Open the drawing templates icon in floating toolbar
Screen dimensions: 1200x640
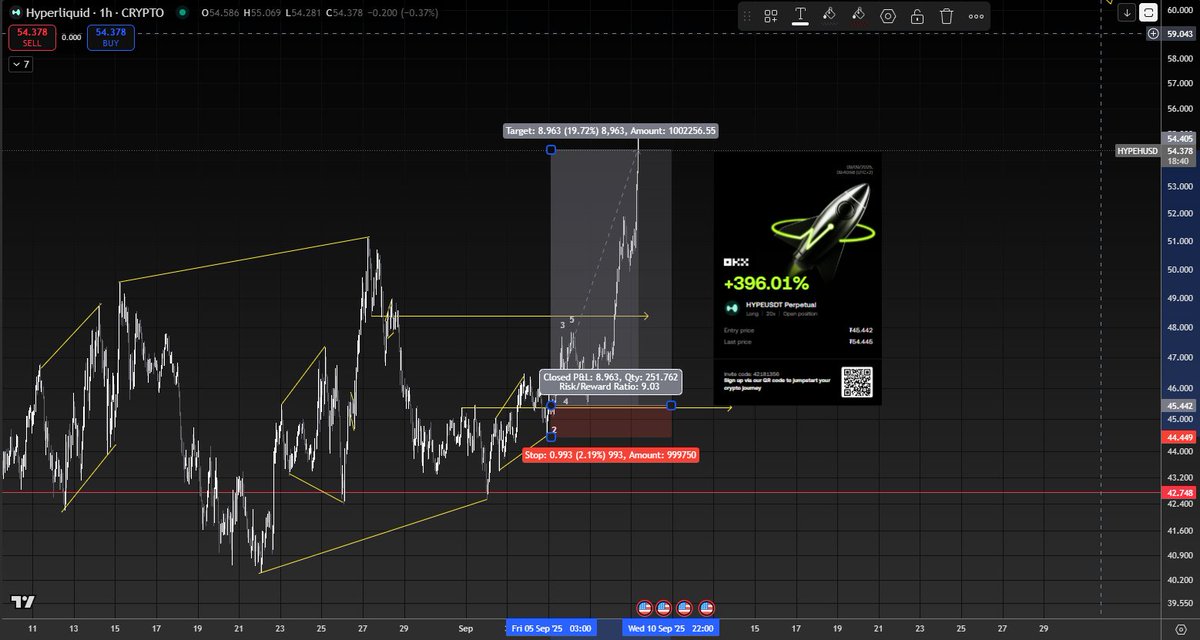771,16
